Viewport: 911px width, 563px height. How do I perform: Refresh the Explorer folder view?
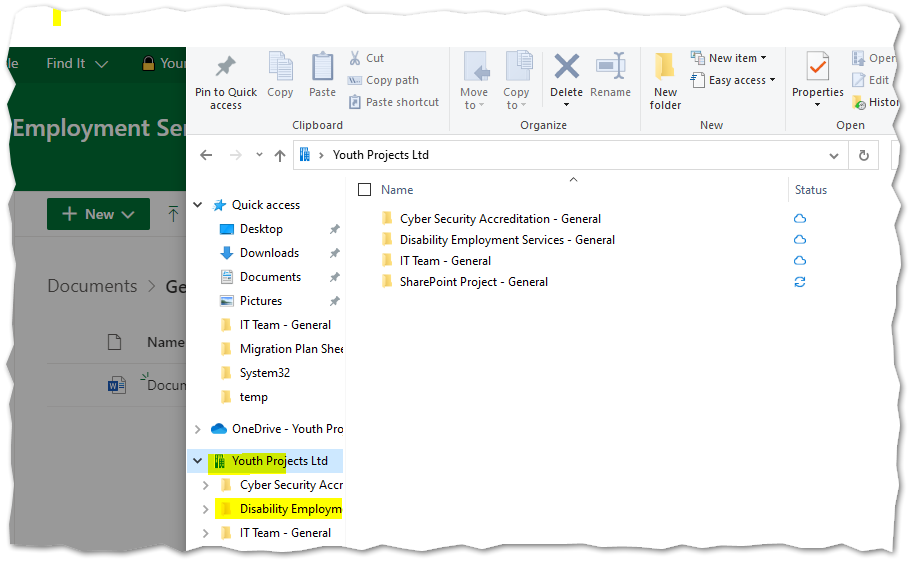click(864, 155)
